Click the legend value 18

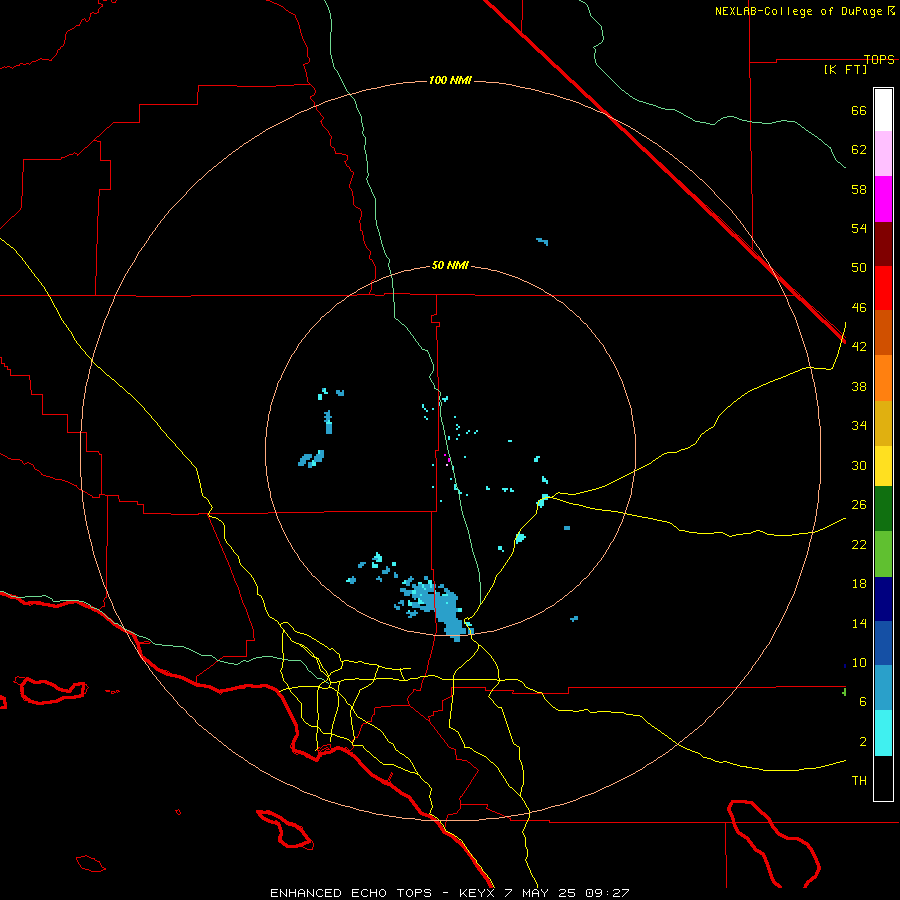[859, 584]
